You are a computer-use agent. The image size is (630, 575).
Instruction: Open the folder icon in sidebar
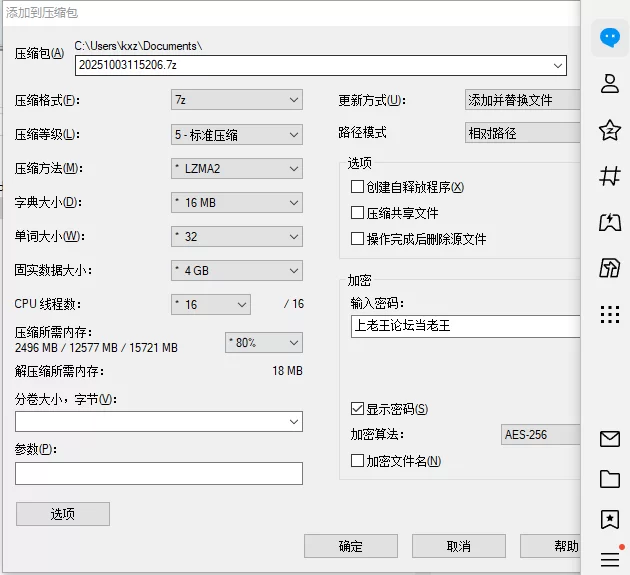pos(609,479)
